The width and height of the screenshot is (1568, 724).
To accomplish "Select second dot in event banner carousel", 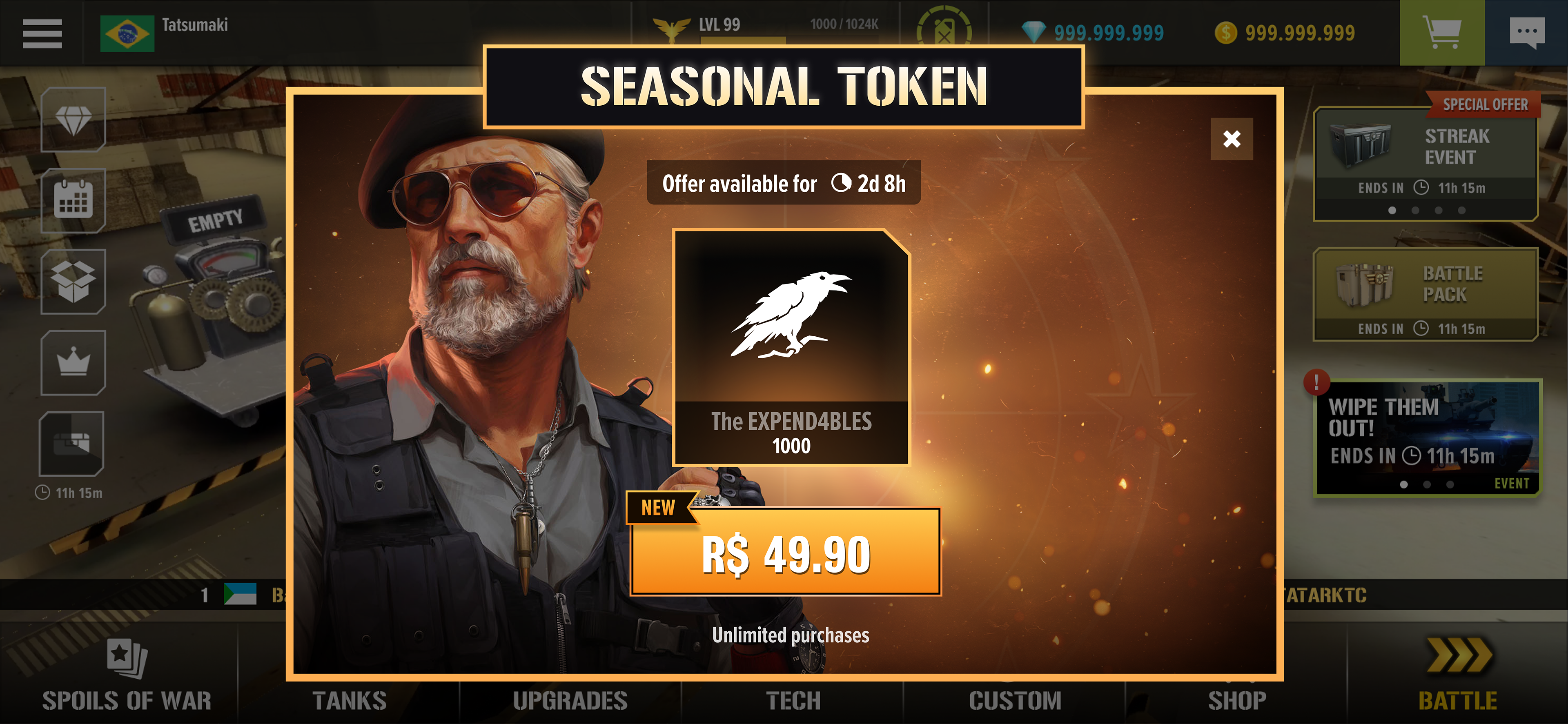I will pyautogui.click(x=1427, y=485).
